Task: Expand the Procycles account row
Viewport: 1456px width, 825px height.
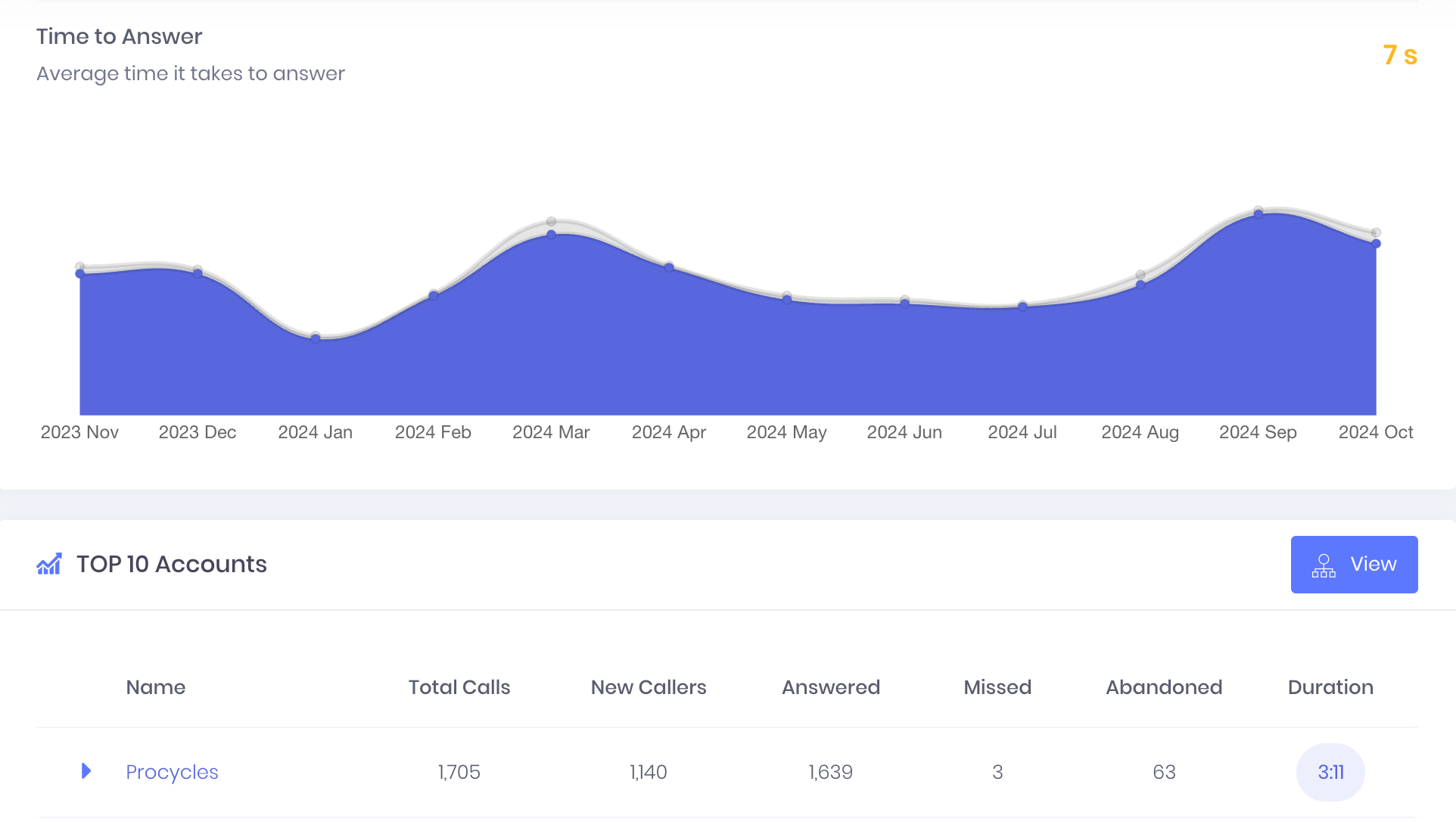Action: (x=86, y=771)
